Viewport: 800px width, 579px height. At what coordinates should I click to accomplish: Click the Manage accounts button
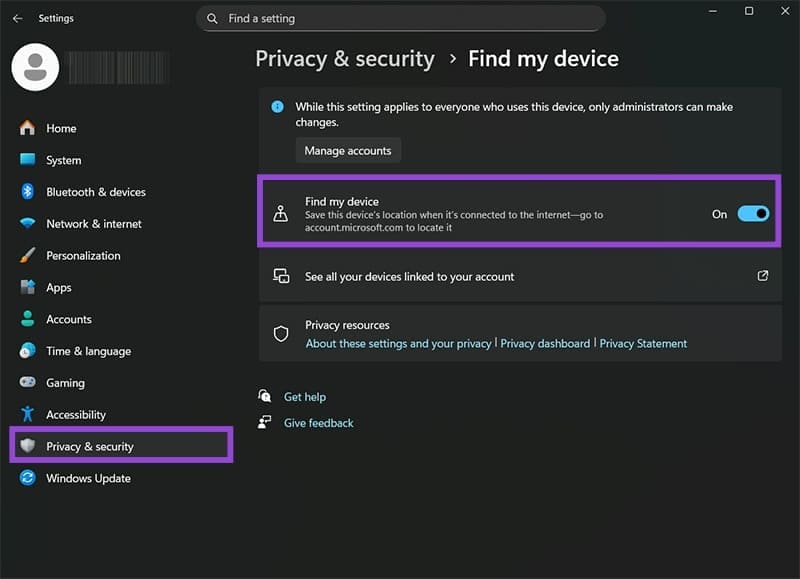click(347, 150)
